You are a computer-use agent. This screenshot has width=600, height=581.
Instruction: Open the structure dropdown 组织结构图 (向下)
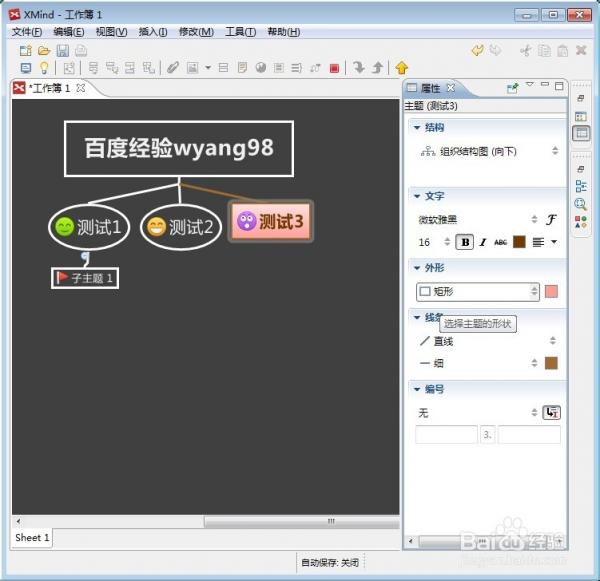click(x=489, y=152)
